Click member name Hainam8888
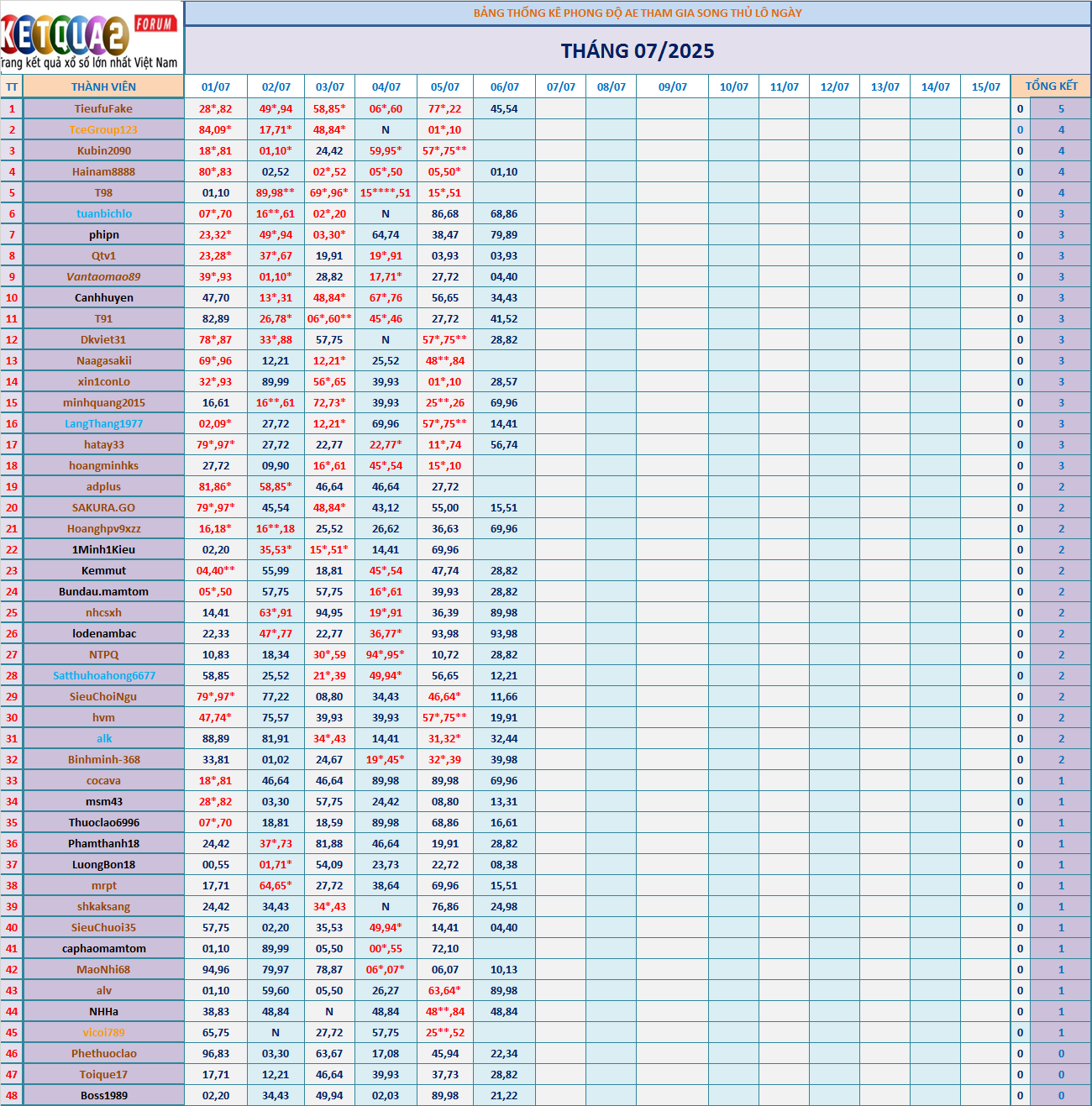Viewport: 1092px width, 1106px height. point(103,171)
